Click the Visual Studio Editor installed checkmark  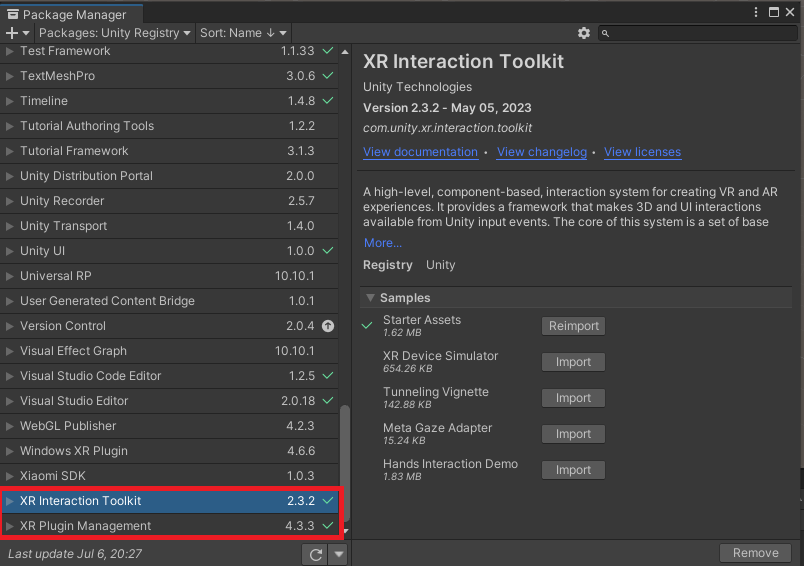pos(328,401)
